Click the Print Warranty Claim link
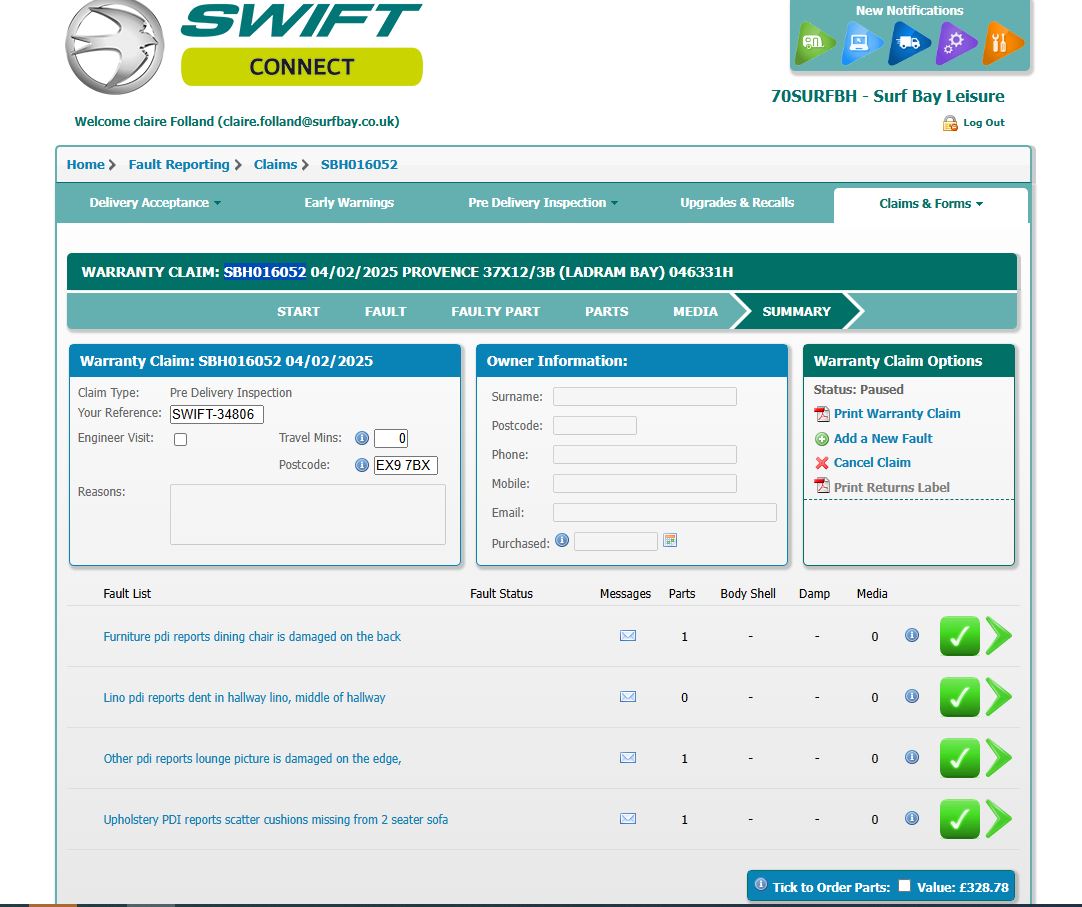The image size is (1082, 907). click(896, 414)
